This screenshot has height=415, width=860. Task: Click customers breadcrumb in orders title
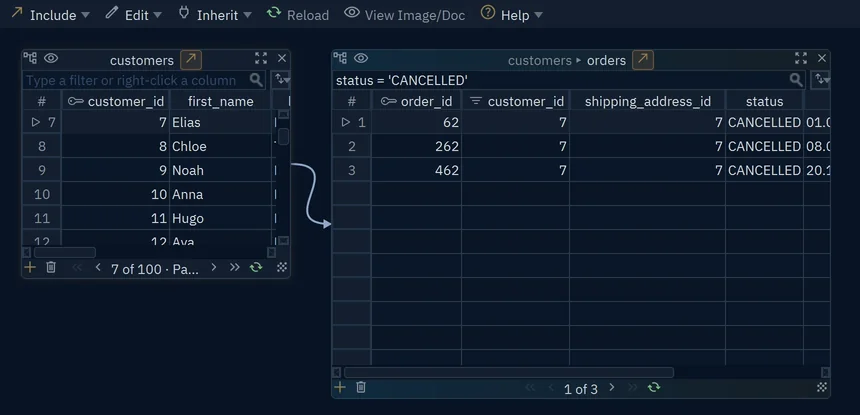point(540,60)
